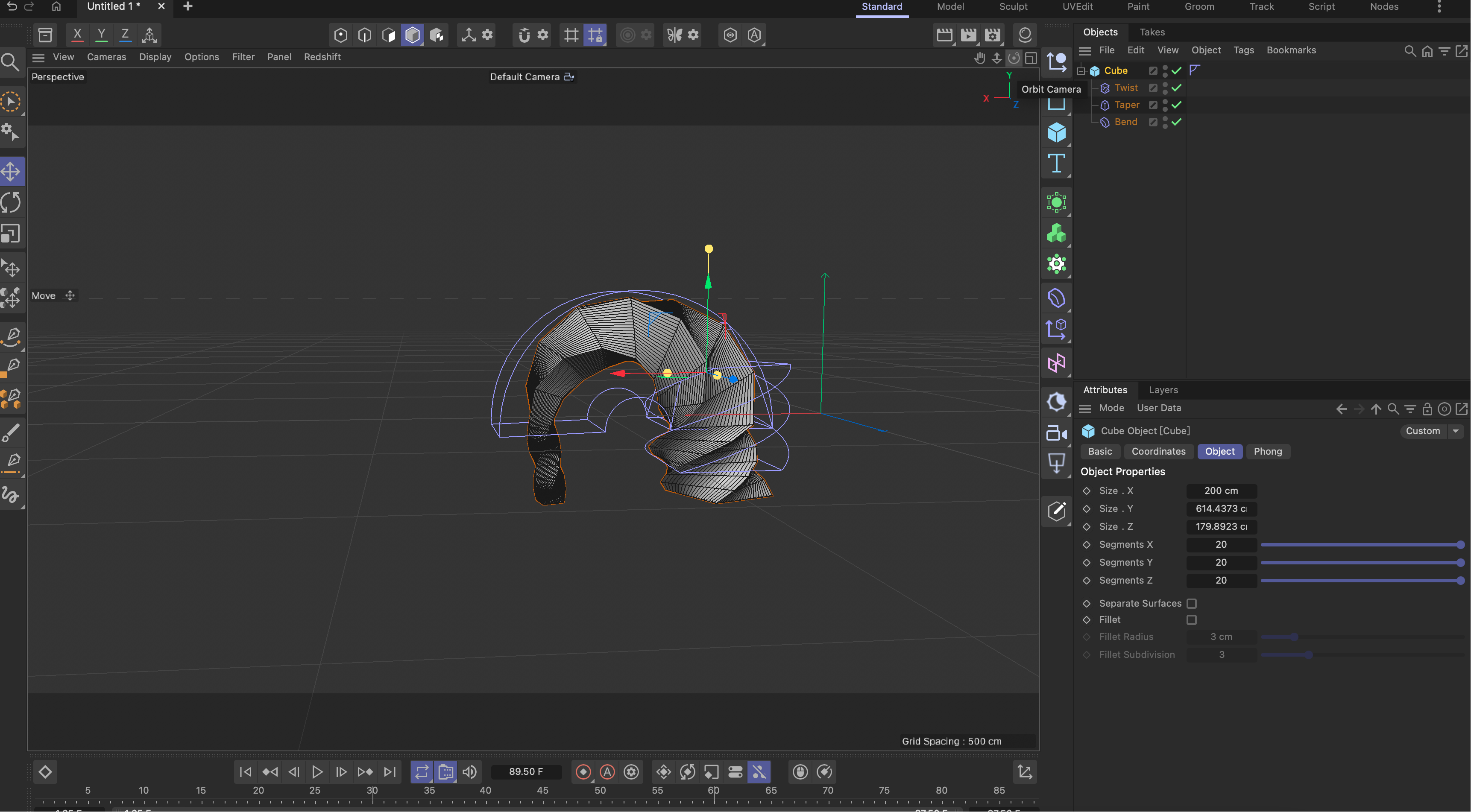1471x812 pixels.
Task: Enable the Separate Surfaces checkbox
Action: (x=1192, y=603)
